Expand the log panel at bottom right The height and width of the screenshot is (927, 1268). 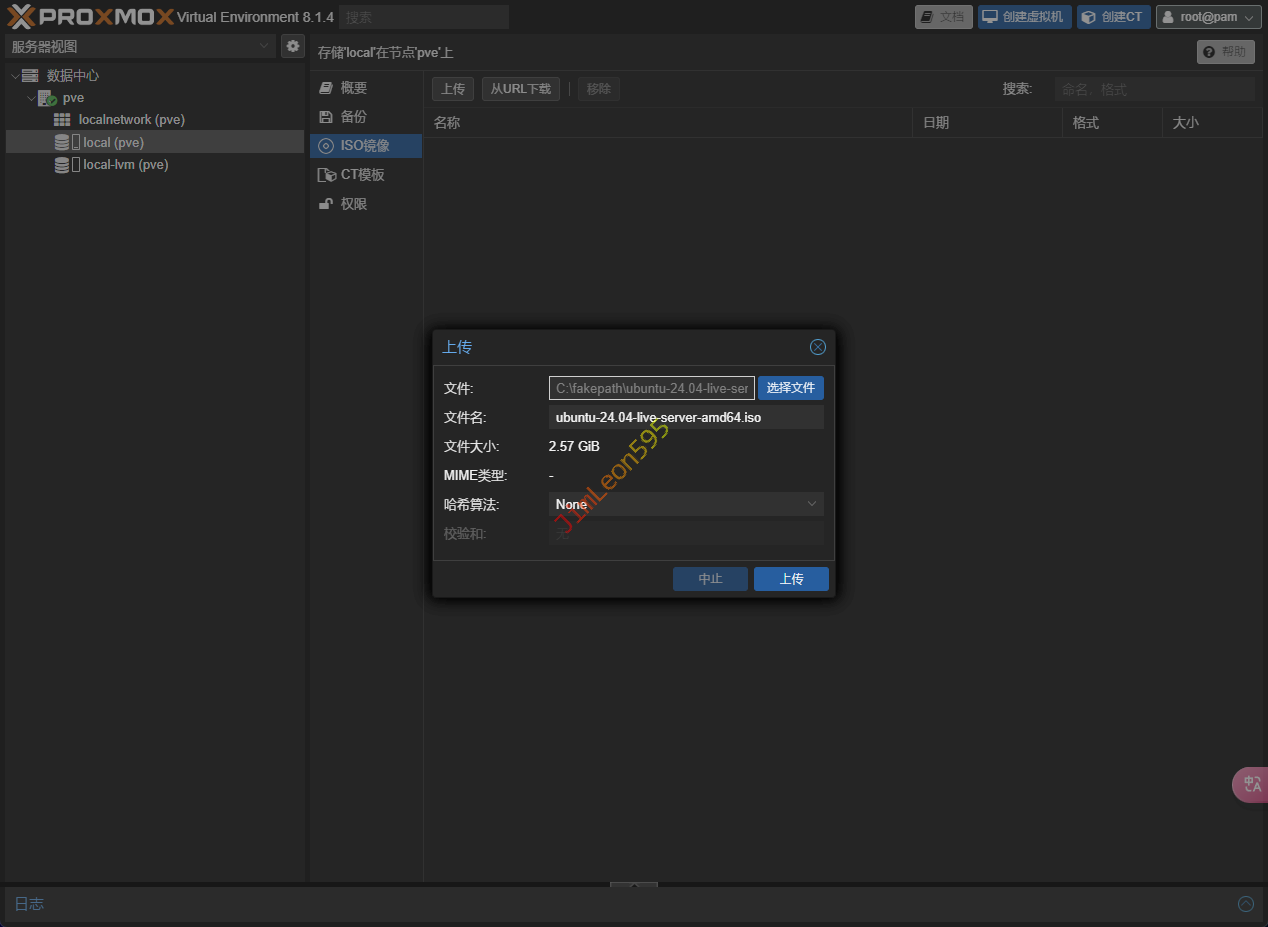(1245, 904)
